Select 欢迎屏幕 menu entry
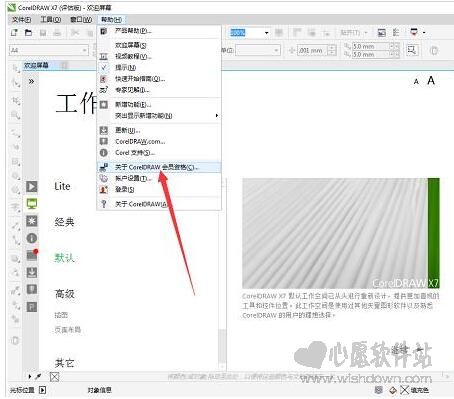 click(x=159, y=45)
